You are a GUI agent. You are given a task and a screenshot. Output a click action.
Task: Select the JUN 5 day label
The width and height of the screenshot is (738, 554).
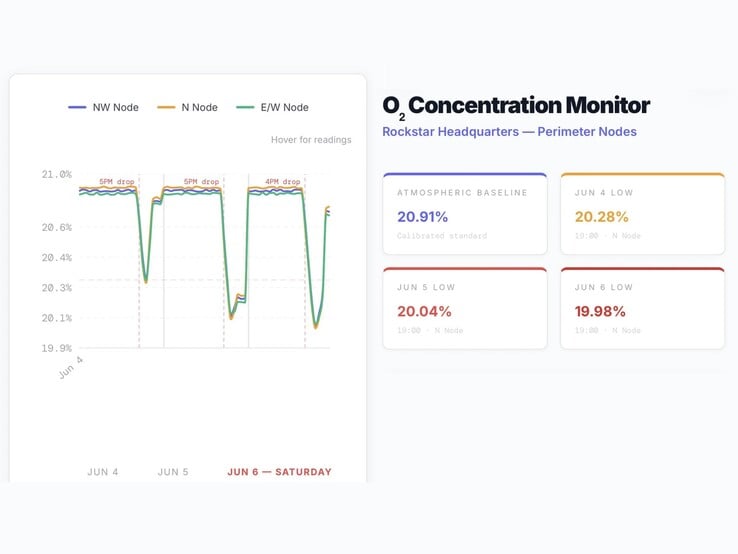173,472
